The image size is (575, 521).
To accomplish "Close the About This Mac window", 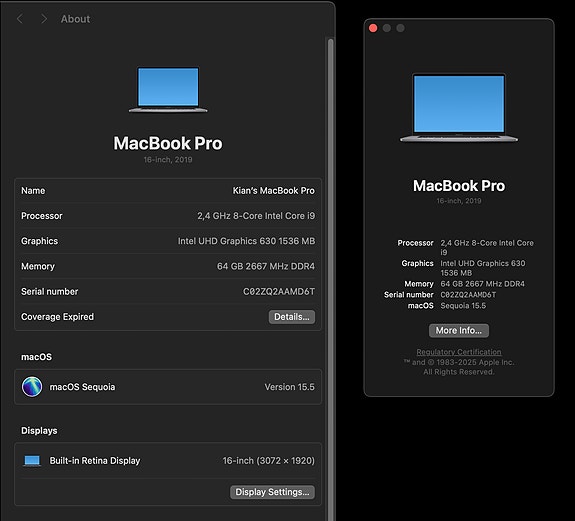I will (373, 28).
